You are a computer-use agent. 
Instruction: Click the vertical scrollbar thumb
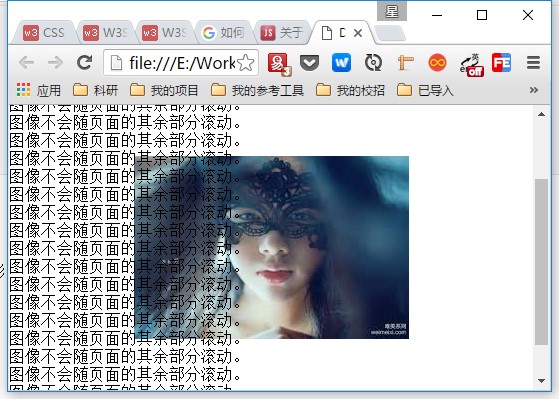coord(542,262)
